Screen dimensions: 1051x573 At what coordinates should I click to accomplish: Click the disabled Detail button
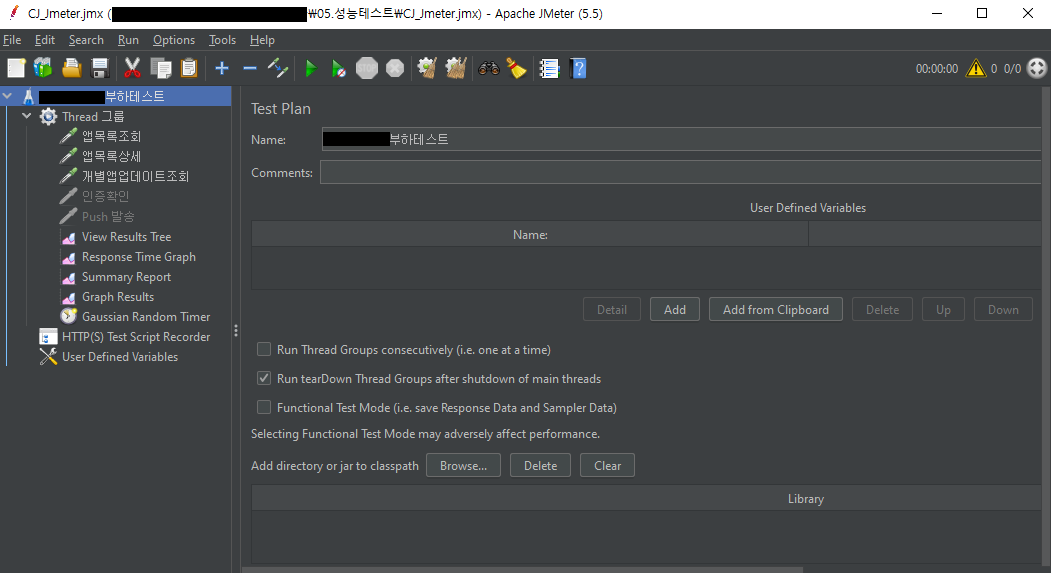pos(612,310)
